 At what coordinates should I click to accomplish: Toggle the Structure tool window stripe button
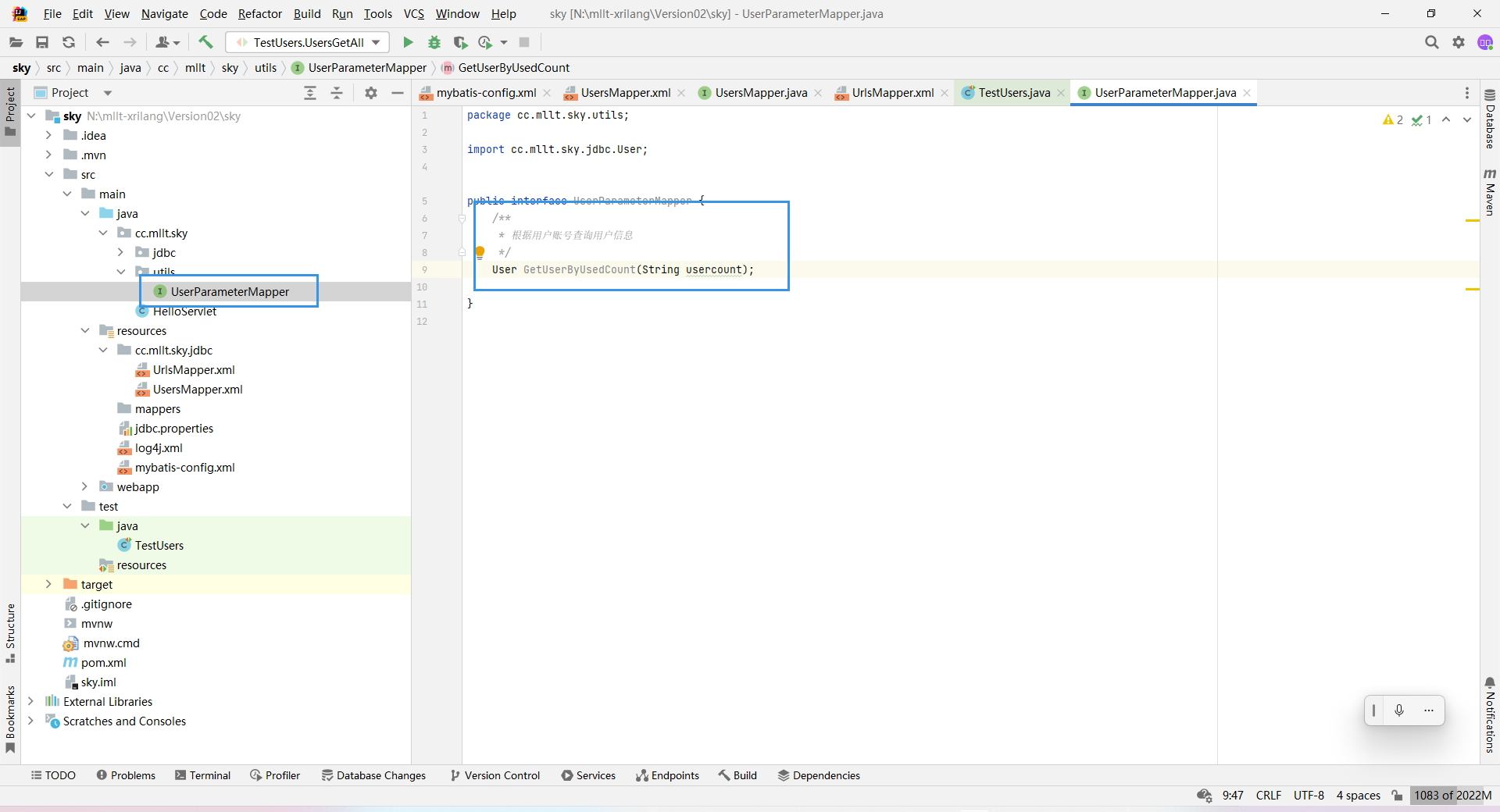(10, 633)
